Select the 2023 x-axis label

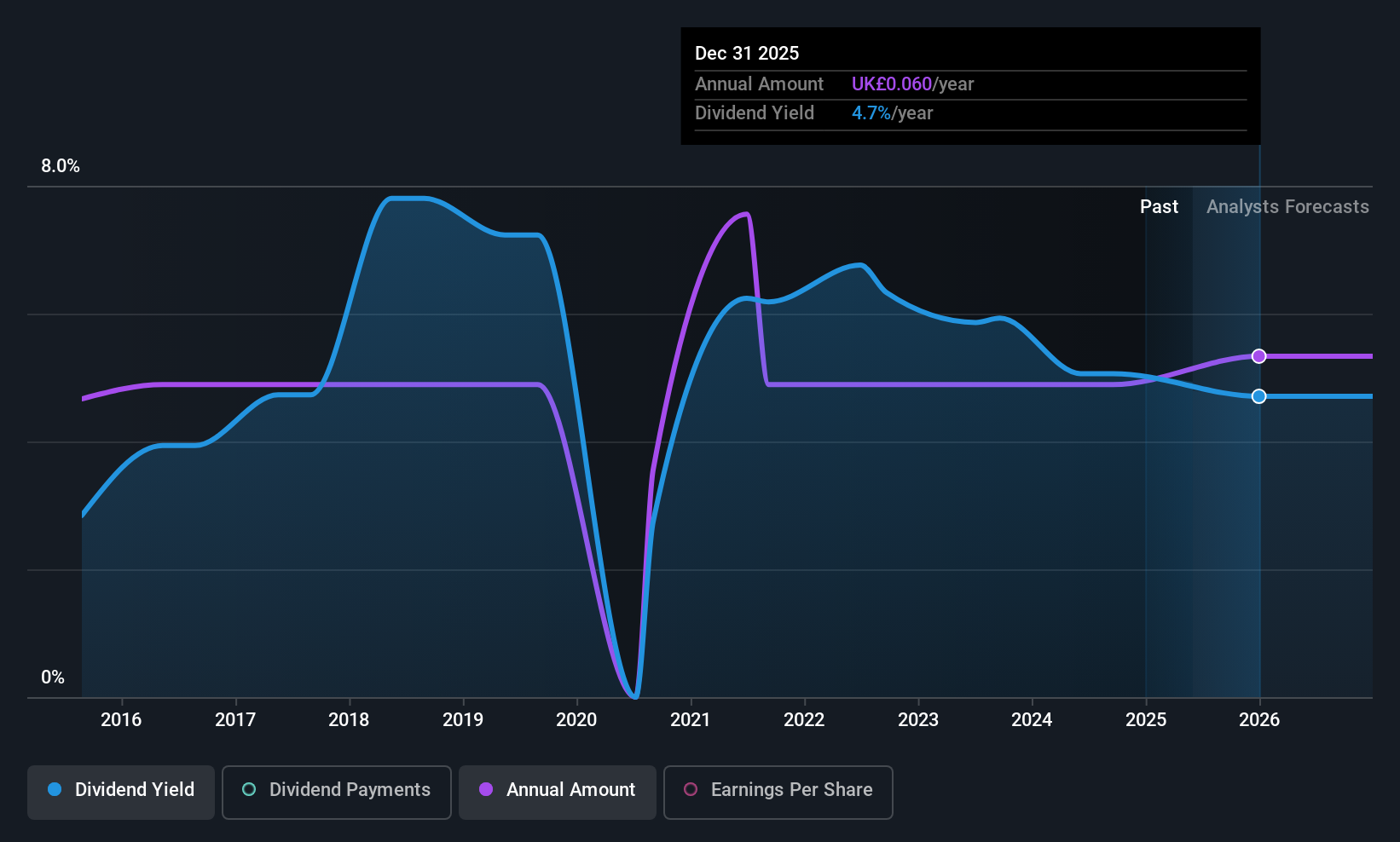[x=918, y=720]
